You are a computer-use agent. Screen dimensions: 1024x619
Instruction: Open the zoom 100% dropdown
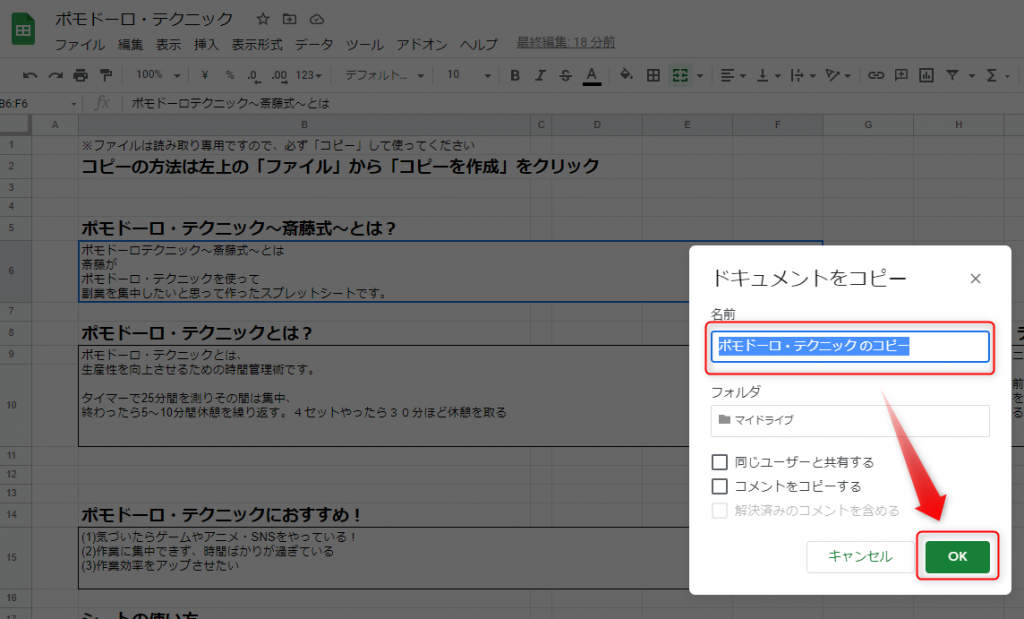[x=158, y=75]
